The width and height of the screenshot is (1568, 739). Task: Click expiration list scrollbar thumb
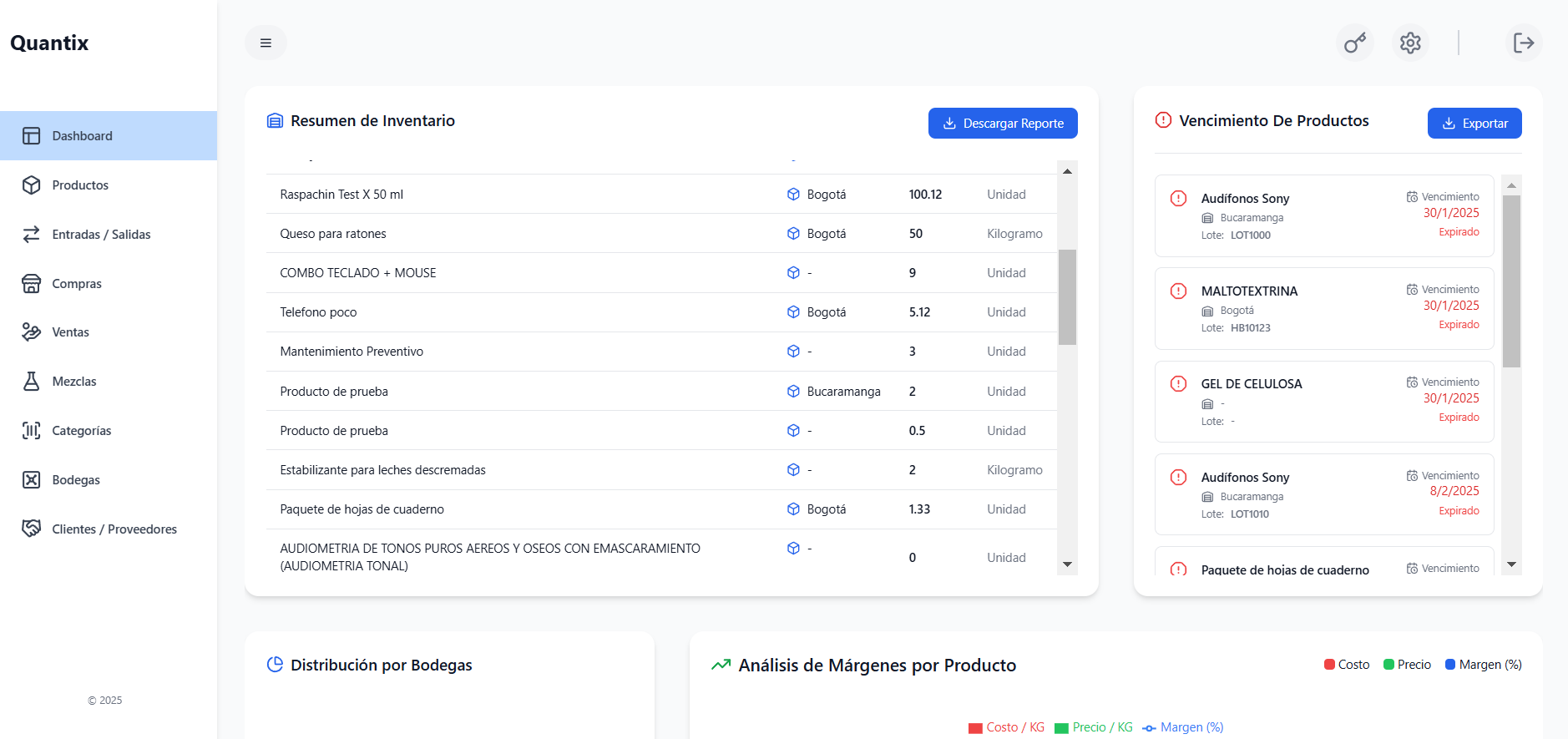(1511, 281)
